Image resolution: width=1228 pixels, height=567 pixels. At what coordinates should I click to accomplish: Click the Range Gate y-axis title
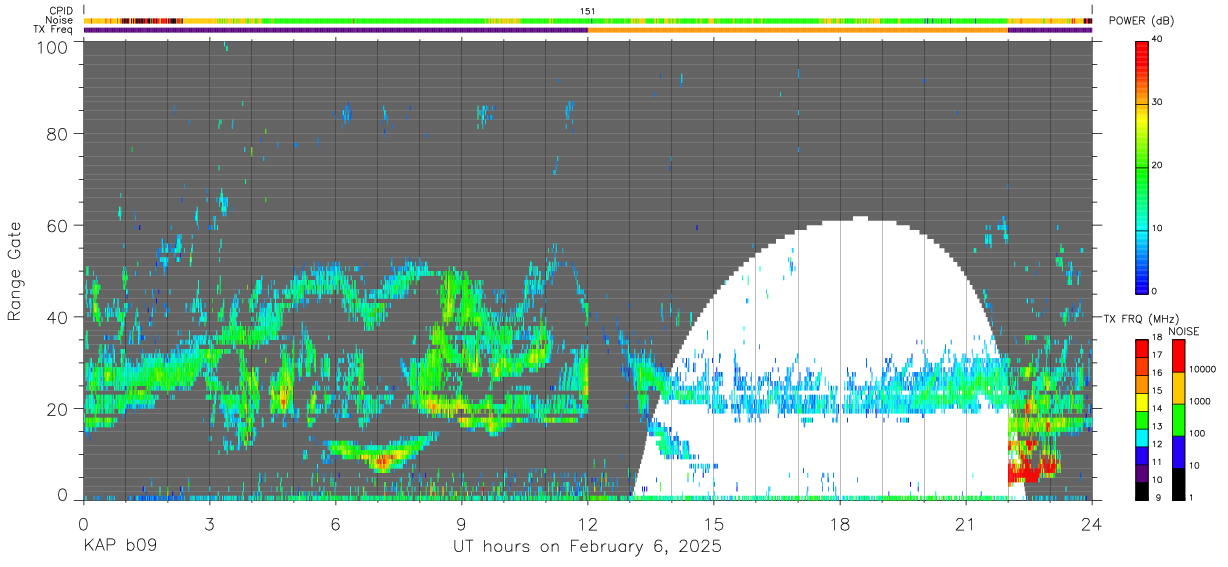tap(15, 270)
